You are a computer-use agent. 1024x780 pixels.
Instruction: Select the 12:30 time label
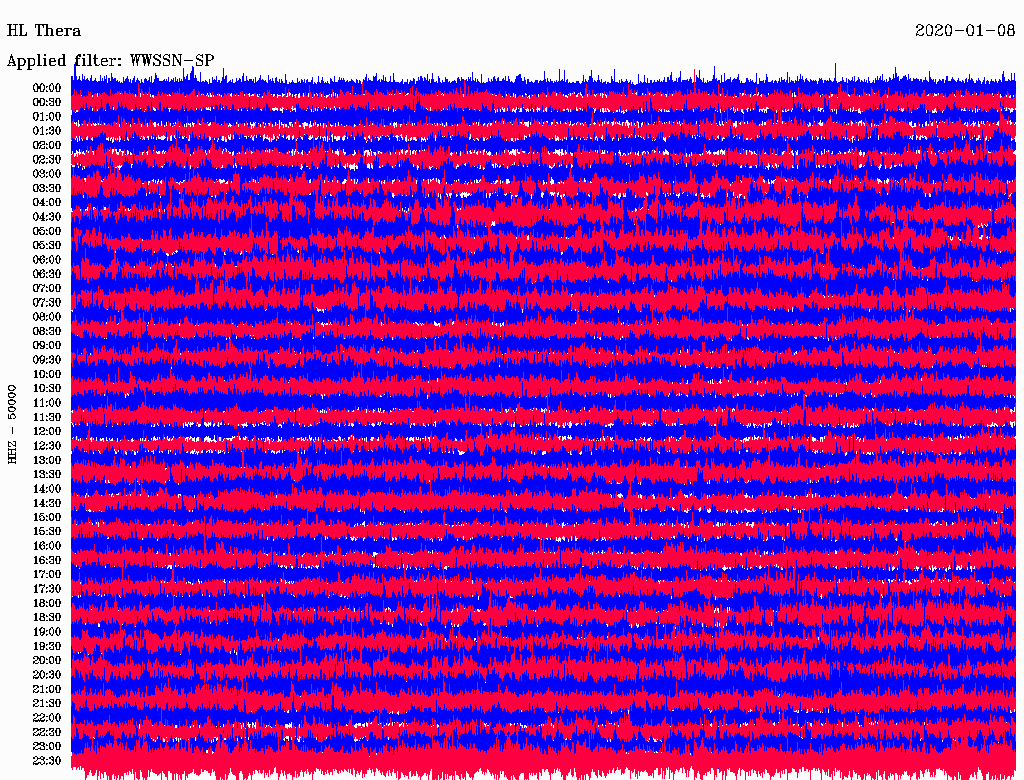point(46,446)
